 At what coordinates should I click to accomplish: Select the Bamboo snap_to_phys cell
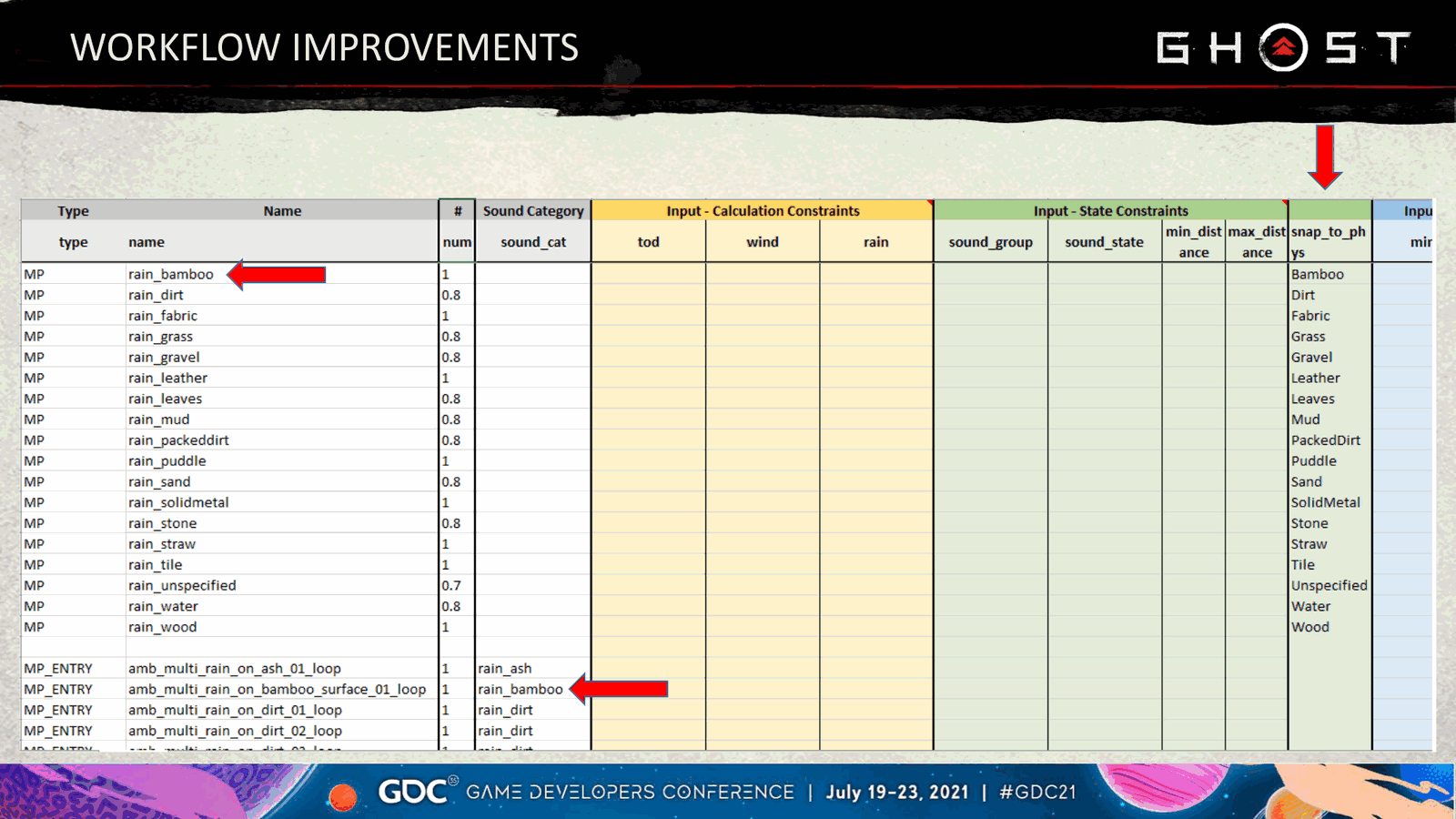1330,274
